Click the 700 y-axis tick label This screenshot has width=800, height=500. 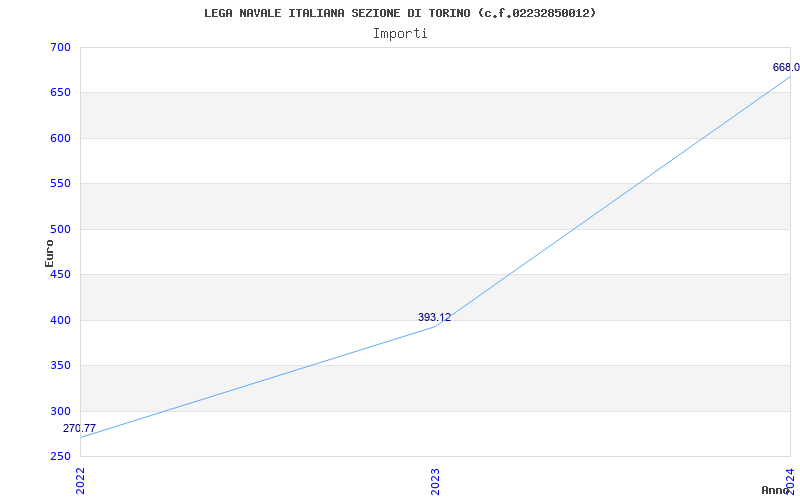(x=60, y=47)
